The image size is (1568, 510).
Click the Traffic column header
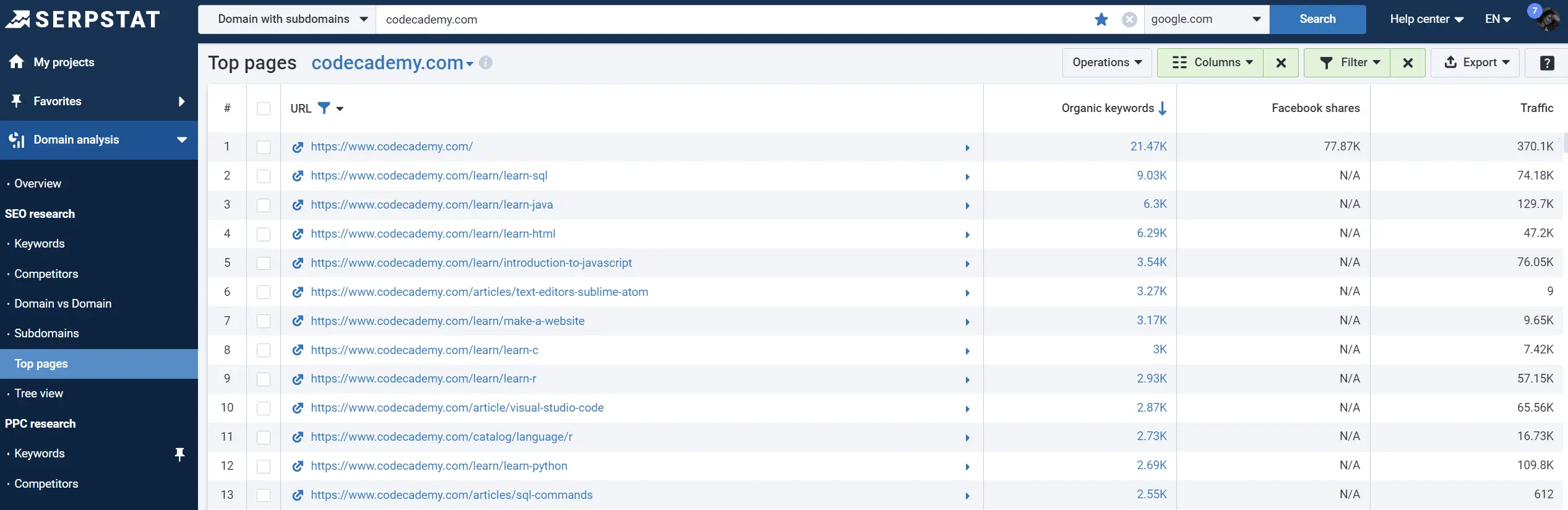coord(1536,108)
